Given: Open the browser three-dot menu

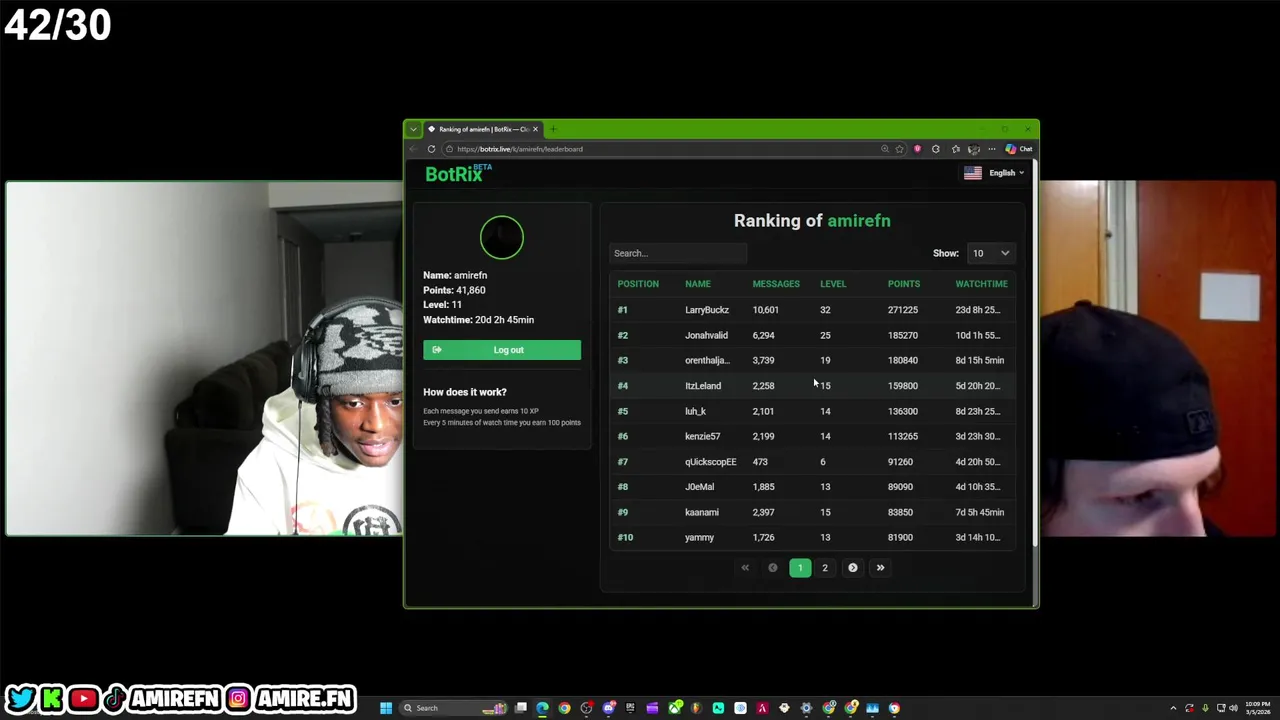Looking at the screenshot, I should (992, 149).
